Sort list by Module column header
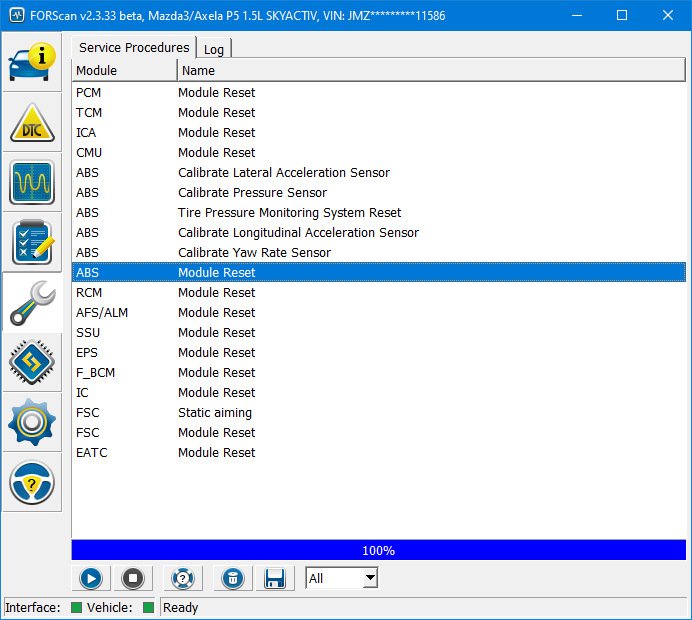Viewport: 692px width, 620px height. (x=124, y=71)
